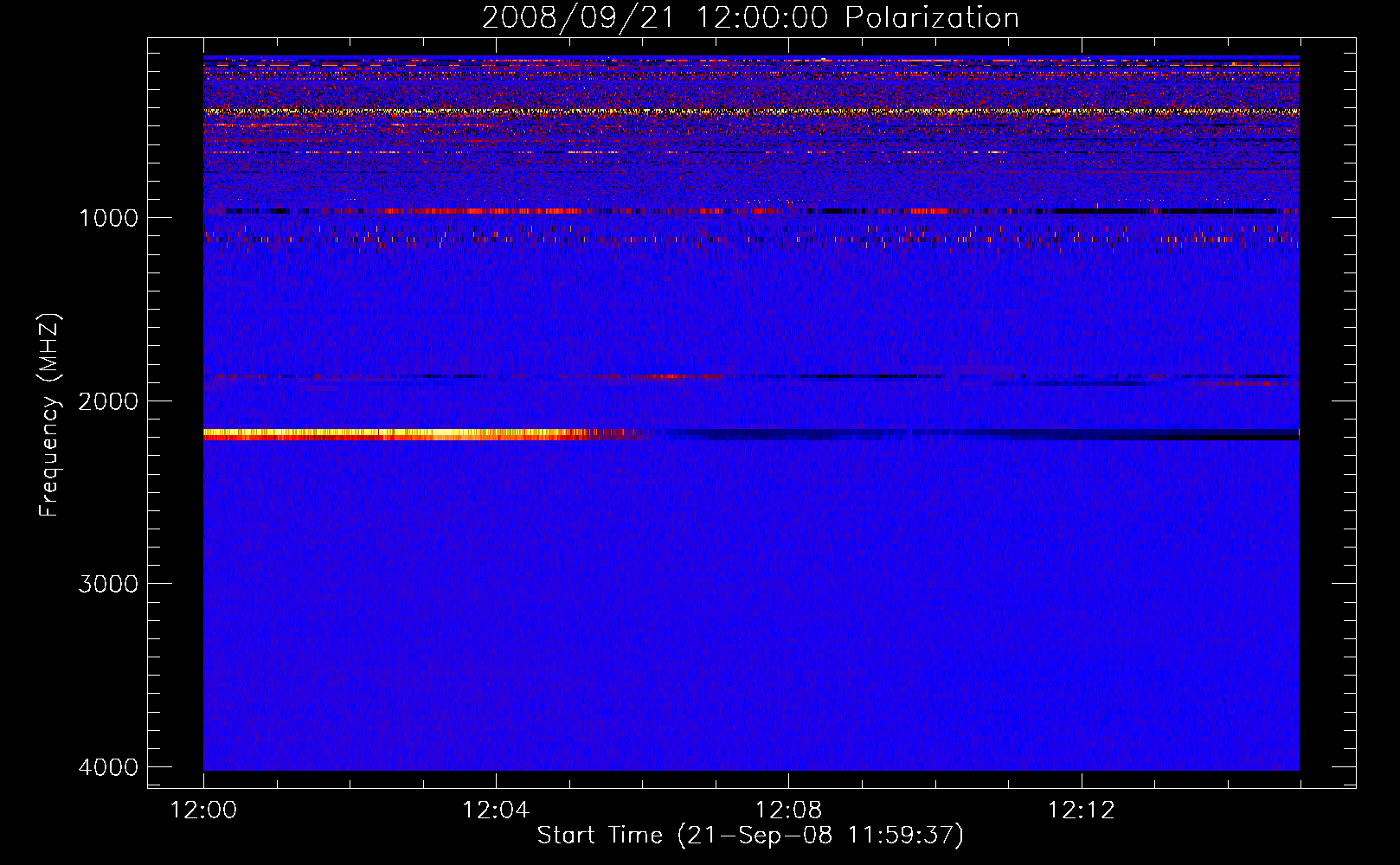Select the 1000 MHz y-axis tick label
The image size is (1400, 865).
(x=108, y=218)
